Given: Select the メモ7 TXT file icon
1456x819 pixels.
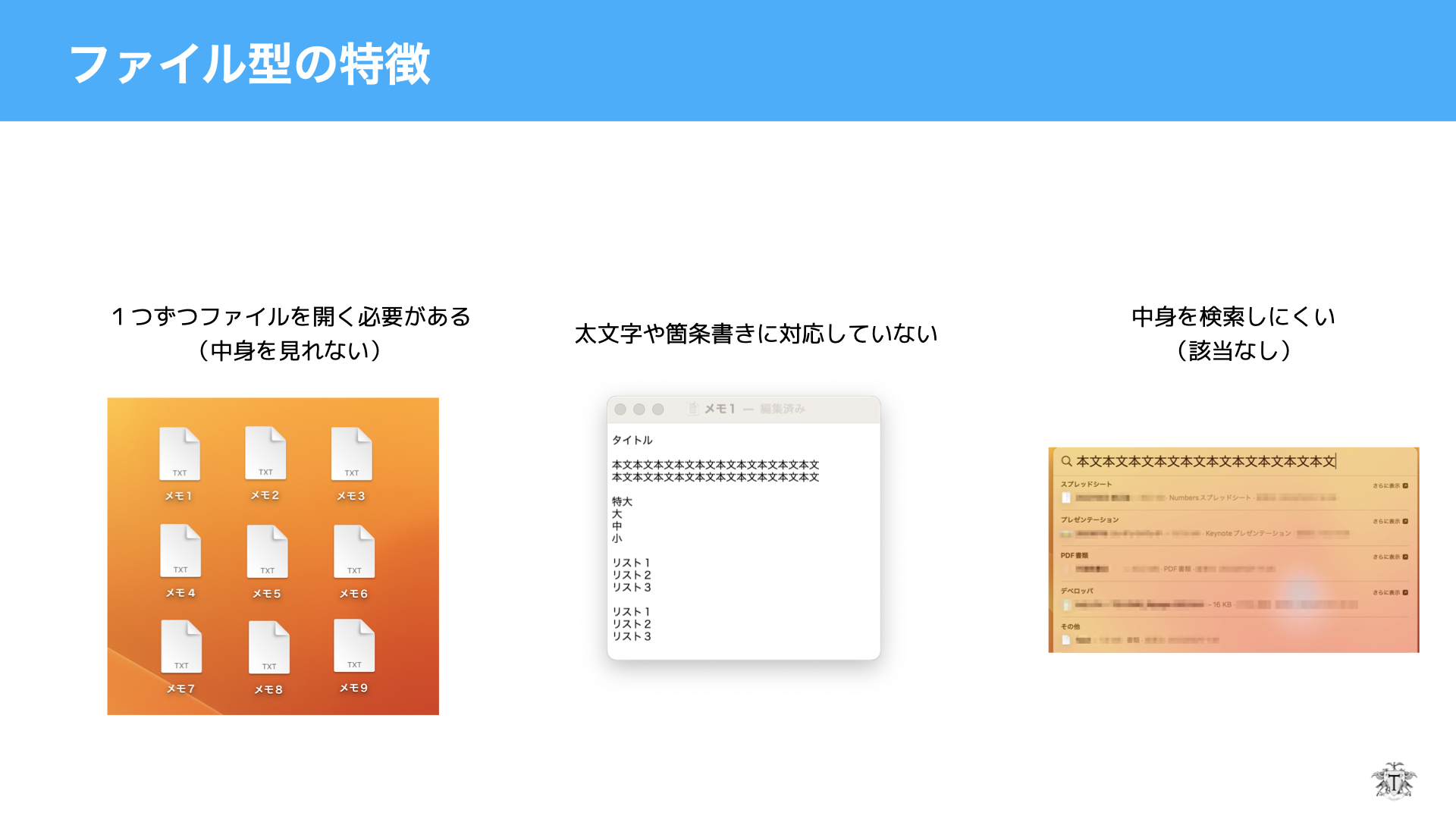Looking at the screenshot, I should 181,647.
